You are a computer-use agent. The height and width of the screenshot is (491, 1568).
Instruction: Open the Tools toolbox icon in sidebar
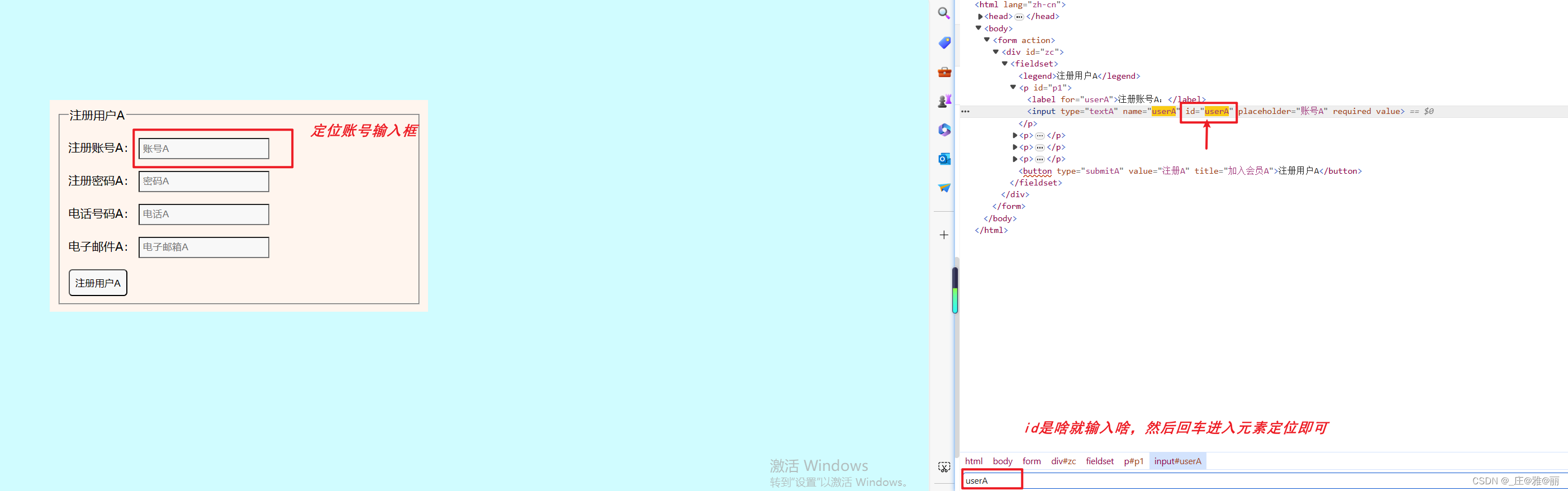[x=944, y=72]
